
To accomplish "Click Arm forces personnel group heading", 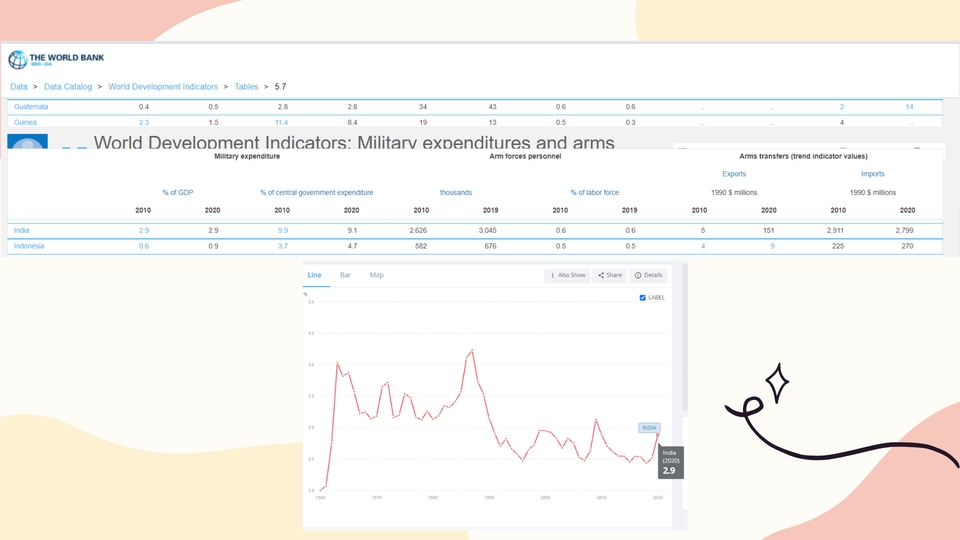I will (525, 157).
